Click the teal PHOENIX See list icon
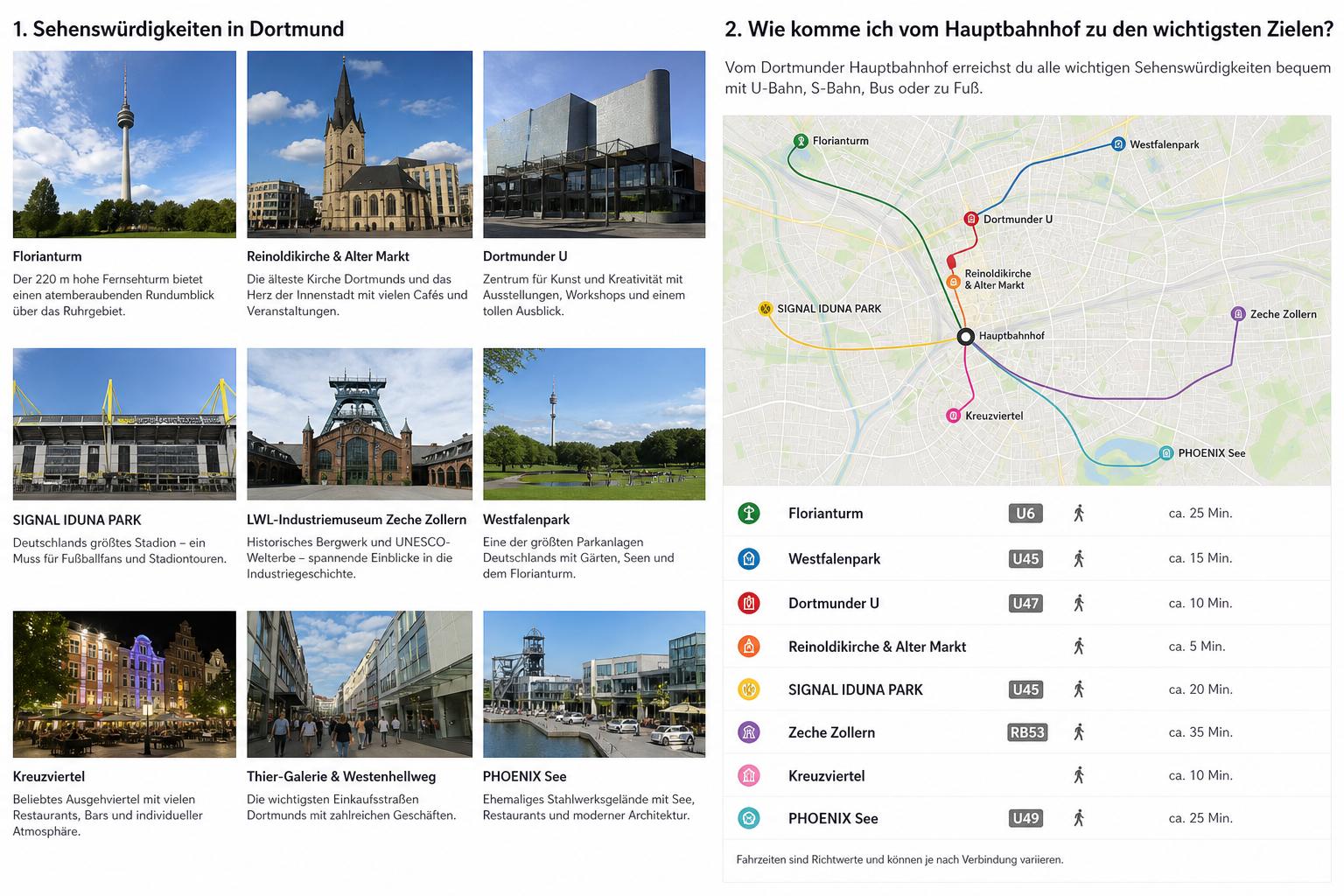The height and width of the screenshot is (896, 1344). click(x=749, y=818)
